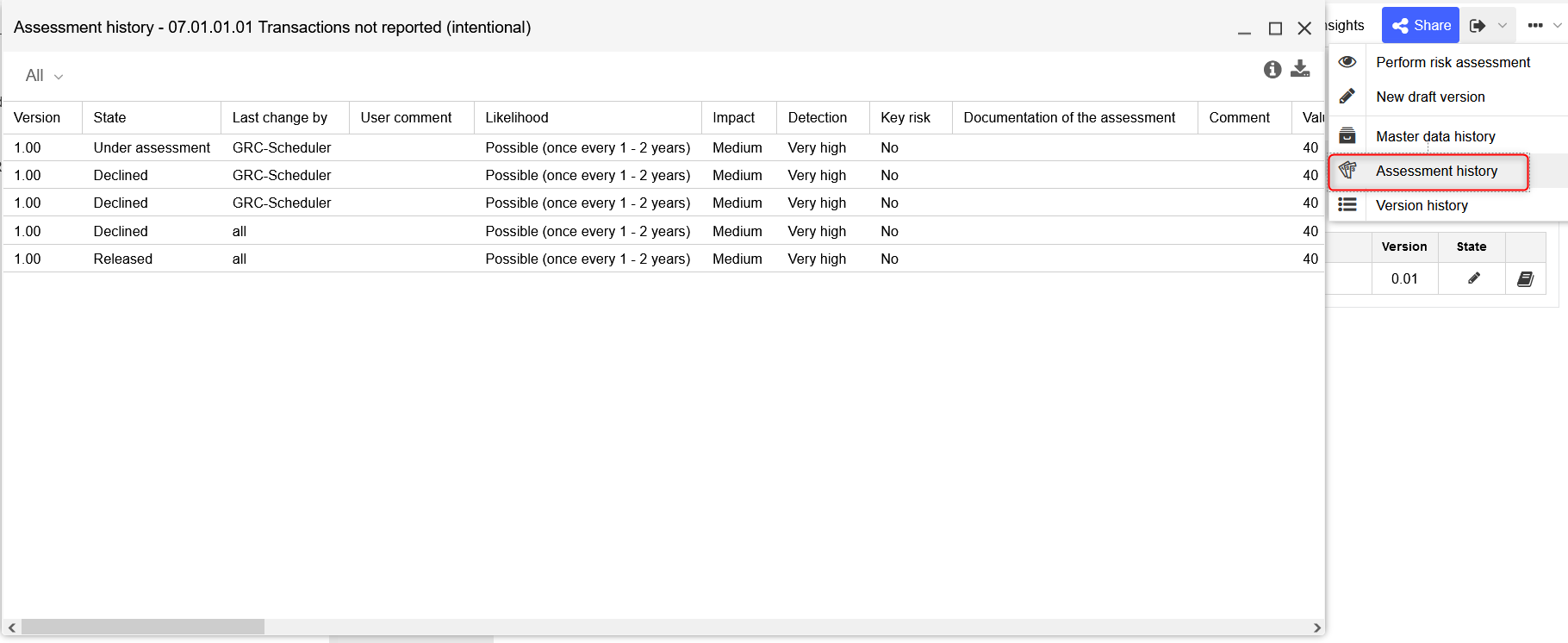
Task: Click the Version header in the background table
Action: 1404,247
